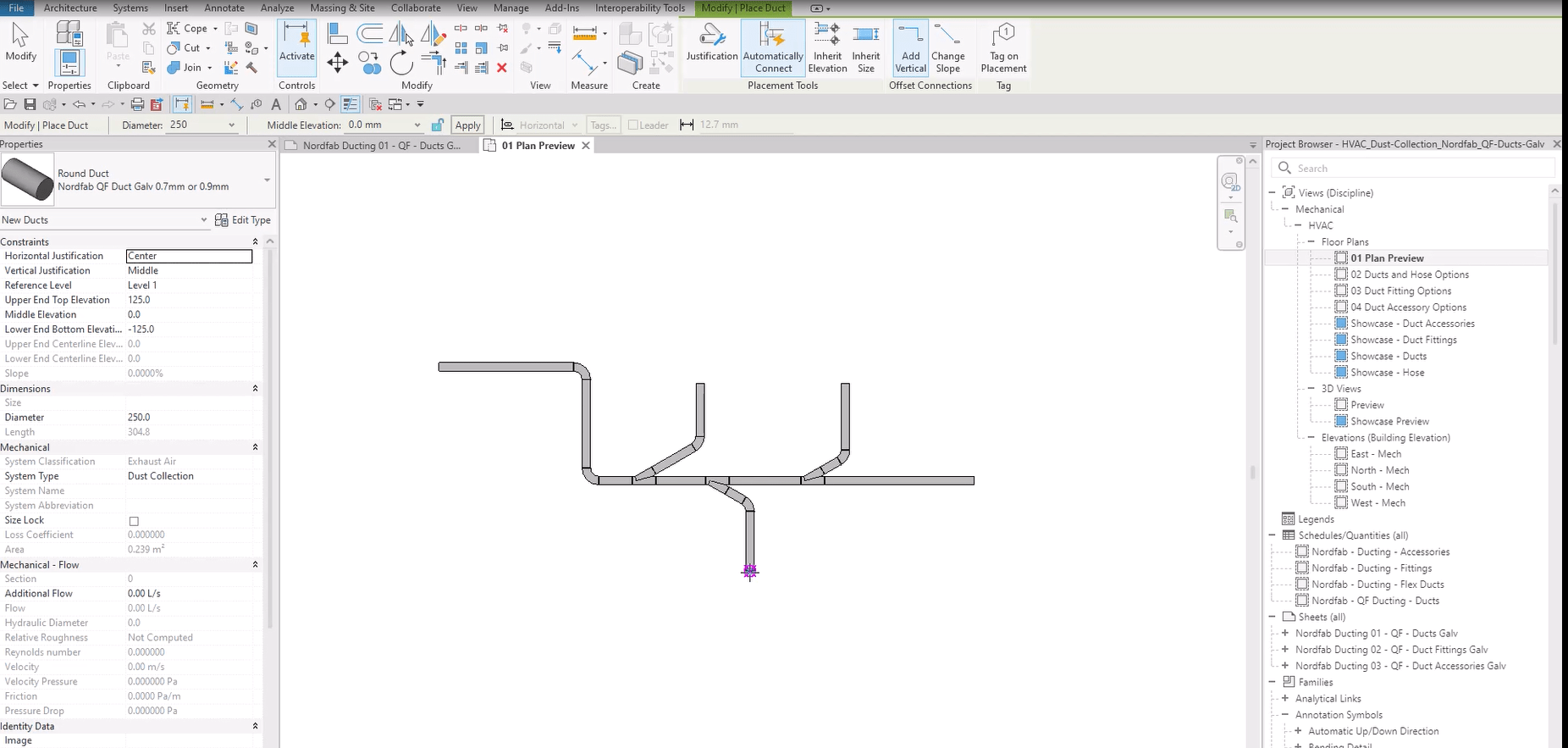Toggle the Leader checkbox
Screen dimensions: 1568x748
click(x=632, y=125)
